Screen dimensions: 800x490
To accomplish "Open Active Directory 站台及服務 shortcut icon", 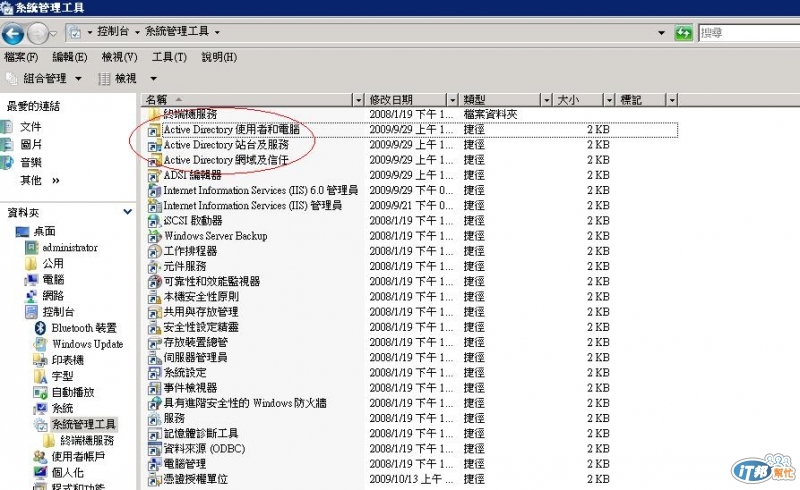I will [154, 145].
